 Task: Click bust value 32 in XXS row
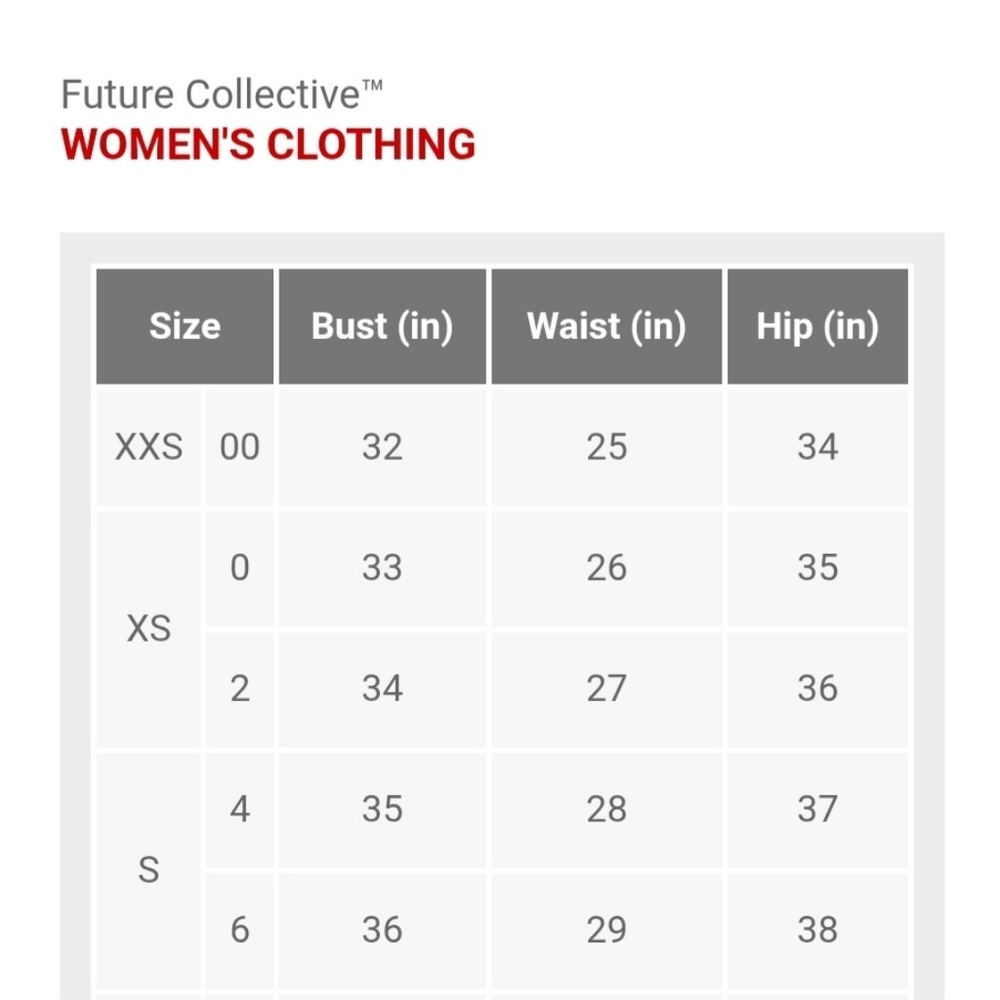click(x=382, y=447)
